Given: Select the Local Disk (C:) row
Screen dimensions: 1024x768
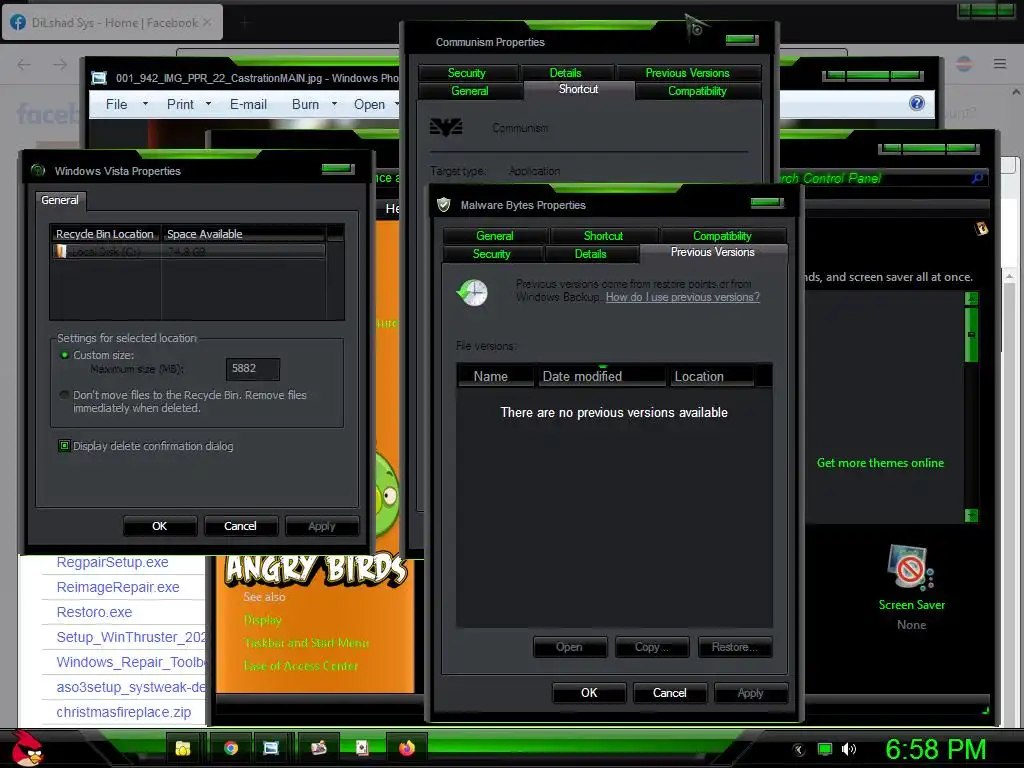Looking at the screenshot, I should click(188, 251).
